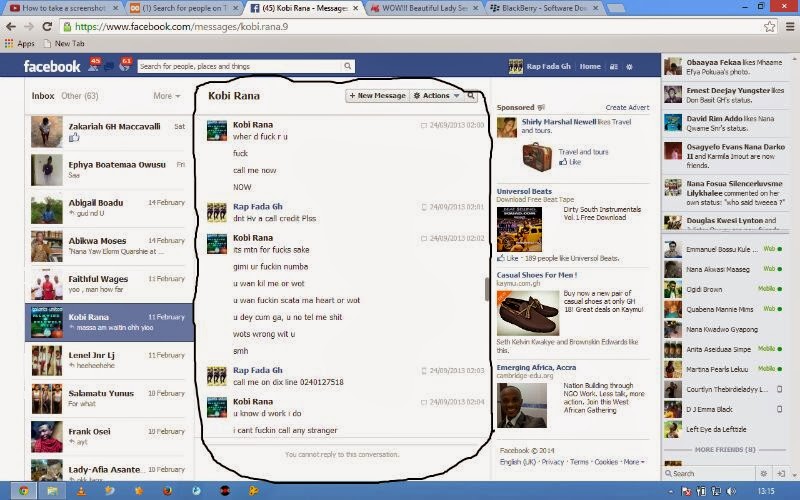The width and height of the screenshot is (800, 500).
Task: Open File Explorer in the taskbar
Action: click(x=52, y=491)
